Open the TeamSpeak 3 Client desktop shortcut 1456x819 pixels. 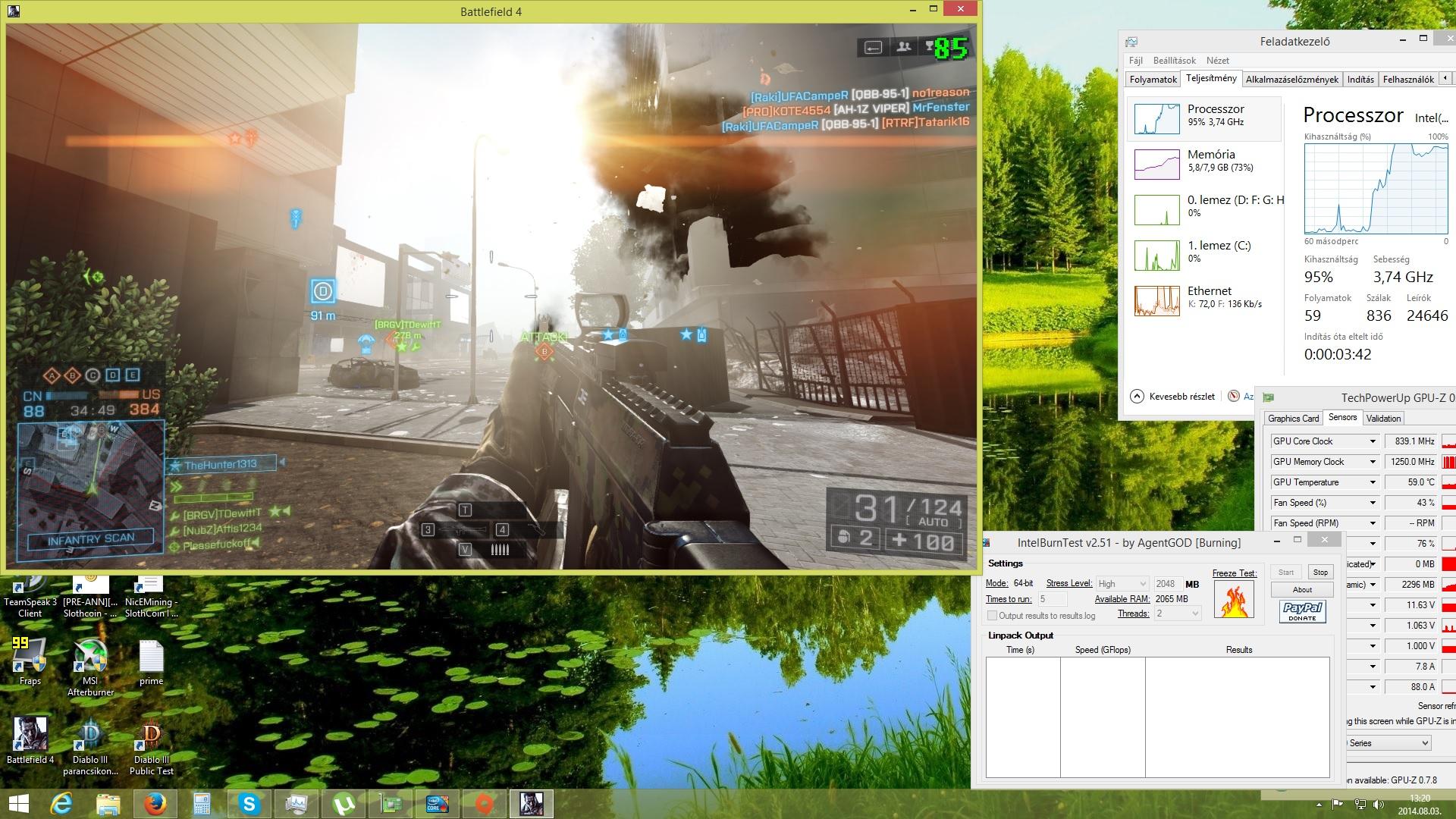[x=30, y=596]
